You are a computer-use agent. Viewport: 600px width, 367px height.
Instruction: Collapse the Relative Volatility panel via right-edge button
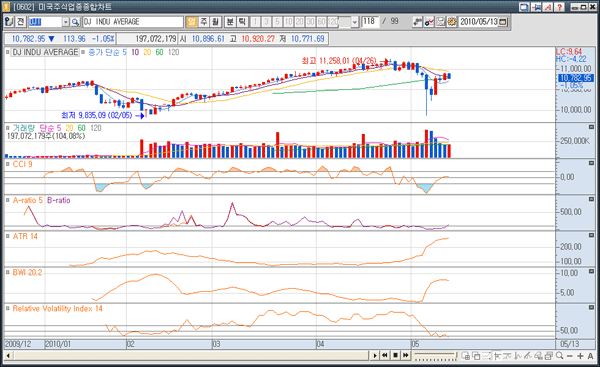591,307
